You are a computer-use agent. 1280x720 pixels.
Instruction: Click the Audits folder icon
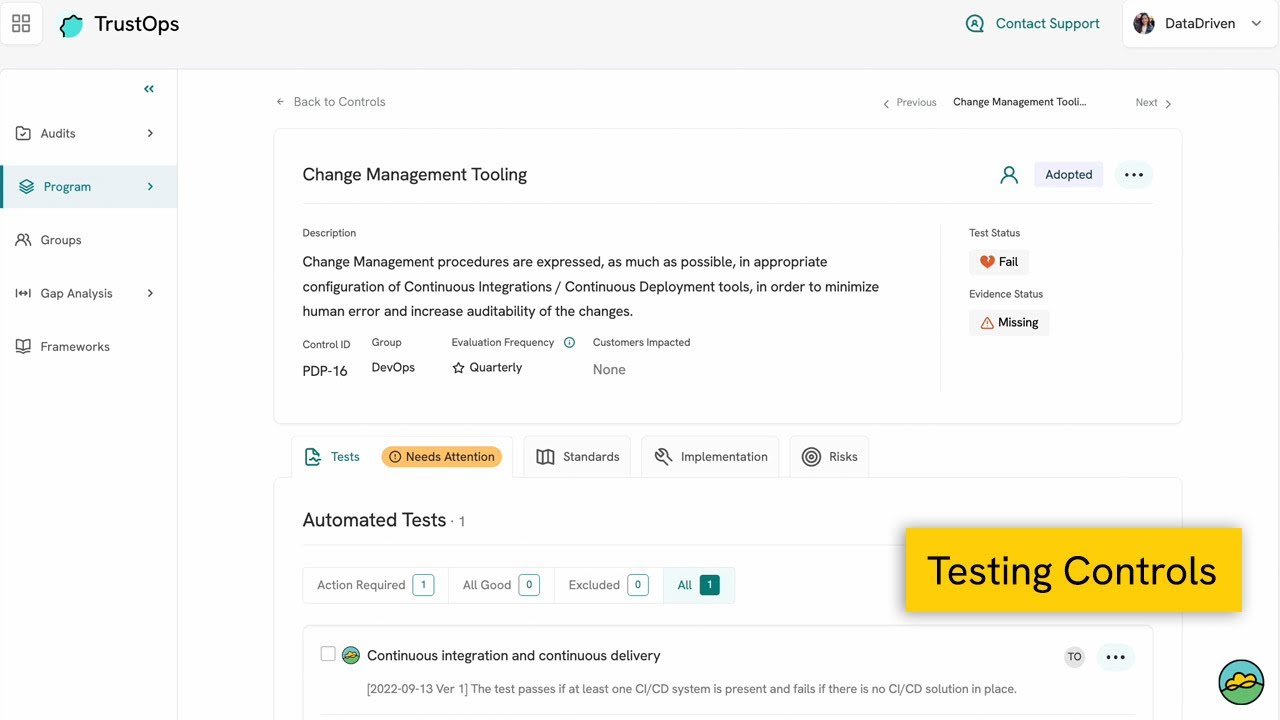(23, 133)
